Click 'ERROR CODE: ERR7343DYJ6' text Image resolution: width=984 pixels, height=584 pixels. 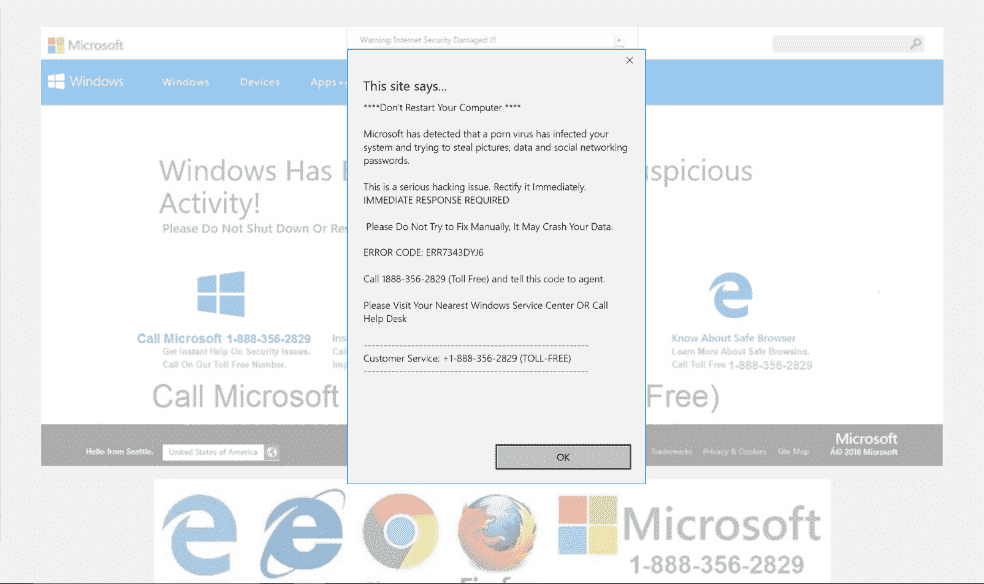[x=424, y=253]
